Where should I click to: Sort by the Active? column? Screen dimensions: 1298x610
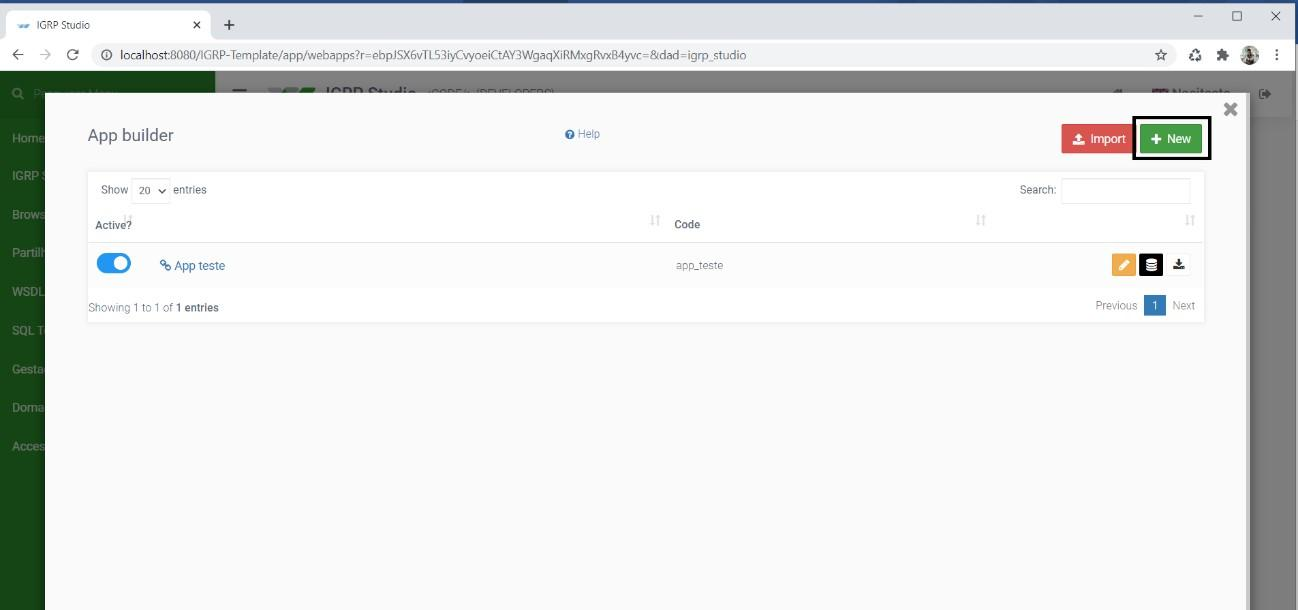coord(113,225)
